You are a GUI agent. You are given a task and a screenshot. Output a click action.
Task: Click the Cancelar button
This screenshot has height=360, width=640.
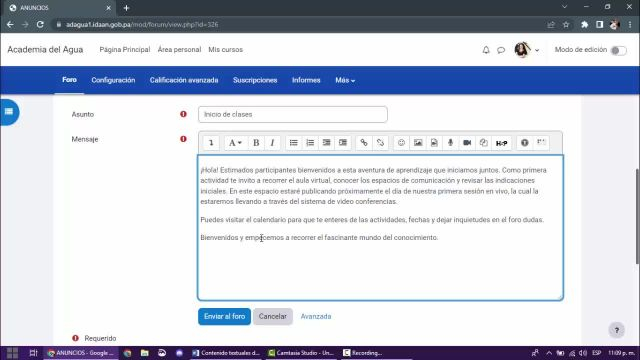(273, 317)
